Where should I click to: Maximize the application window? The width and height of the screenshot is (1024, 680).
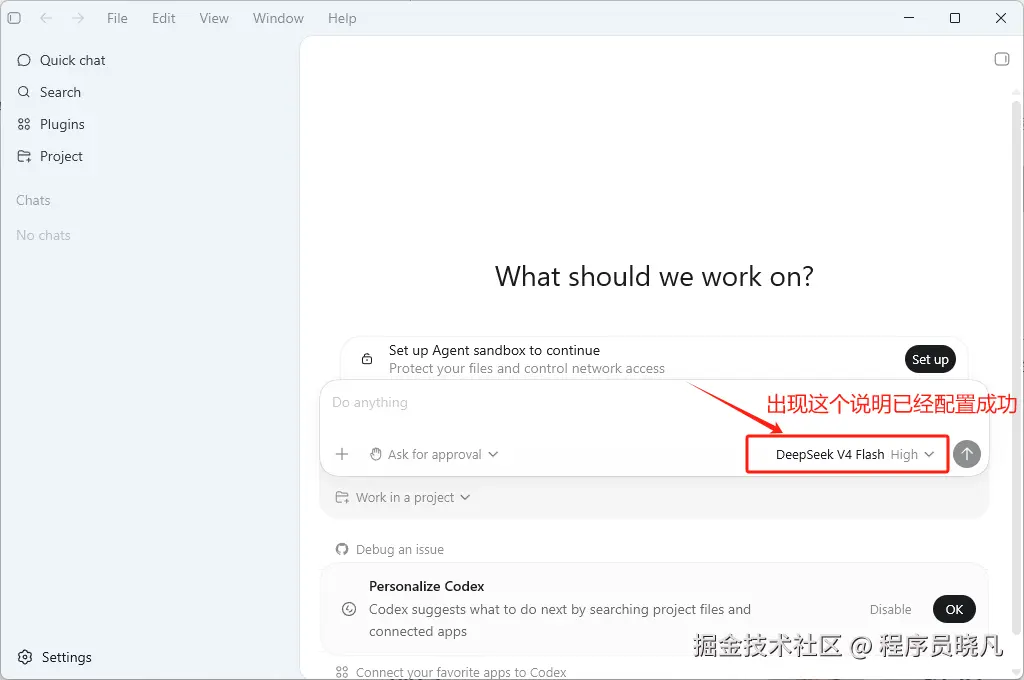(955, 18)
